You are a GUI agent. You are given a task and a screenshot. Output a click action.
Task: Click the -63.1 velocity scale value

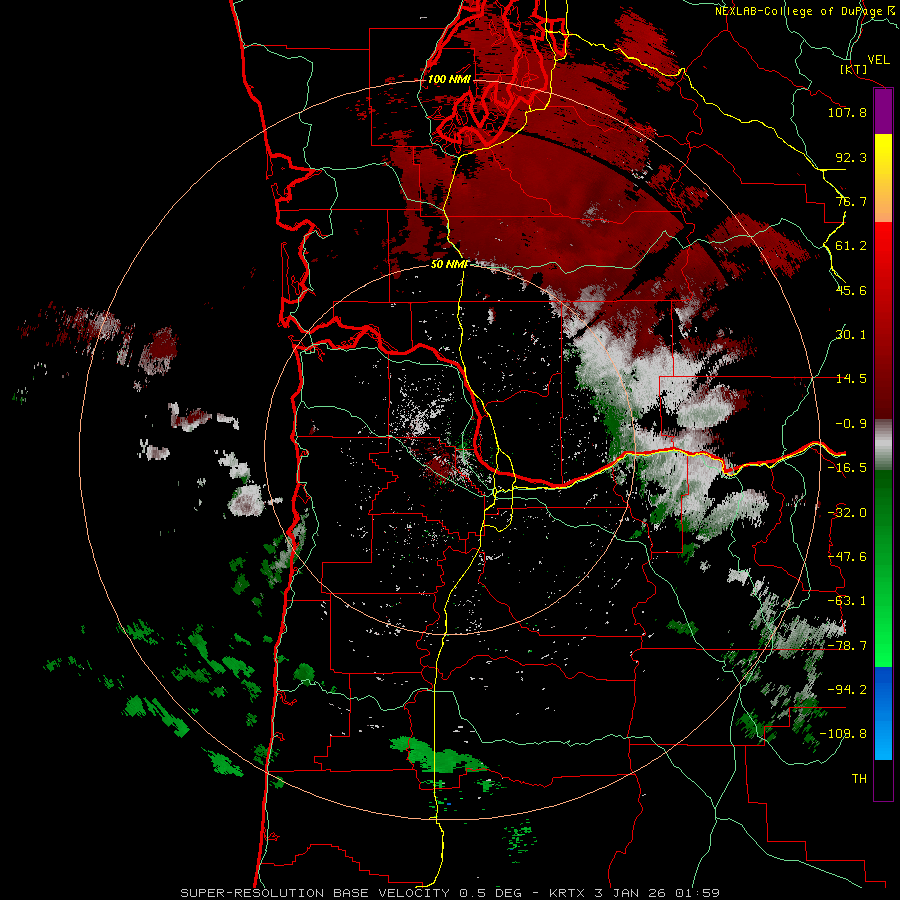pyautogui.click(x=847, y=601)
